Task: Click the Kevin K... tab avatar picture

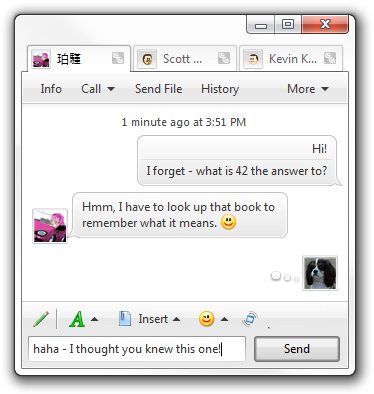Action: pos(253,59)
